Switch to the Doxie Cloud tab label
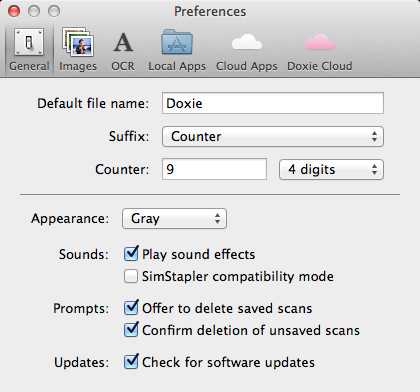420x392 pixels. 320,66
